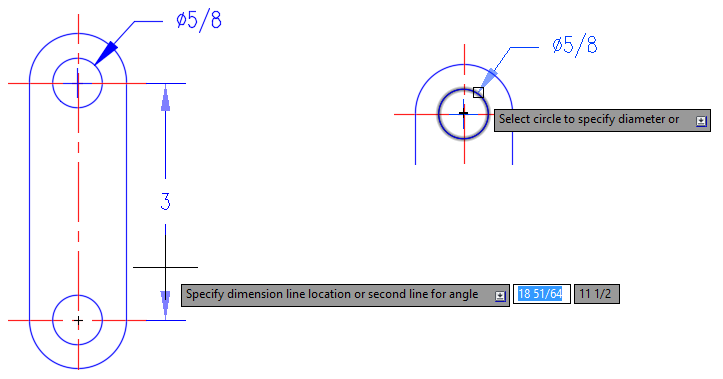
Task: Click the lower arrowhead of vertical dimension
Action: point(166,305)
